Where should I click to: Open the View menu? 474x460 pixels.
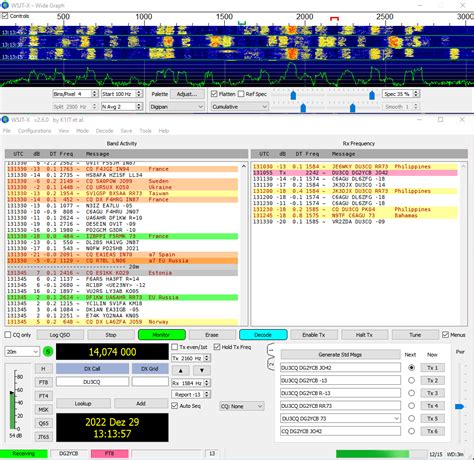[64, 131]
